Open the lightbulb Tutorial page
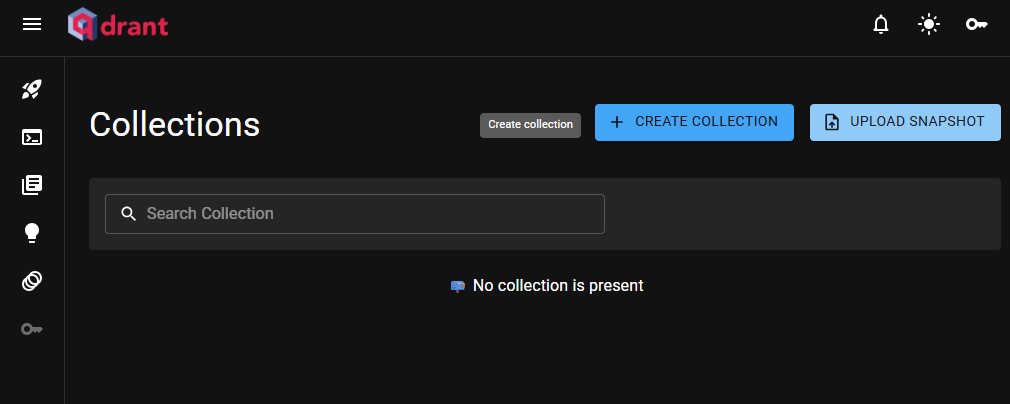The width and height of the screenshot is (1010, 404). [32, 233]
